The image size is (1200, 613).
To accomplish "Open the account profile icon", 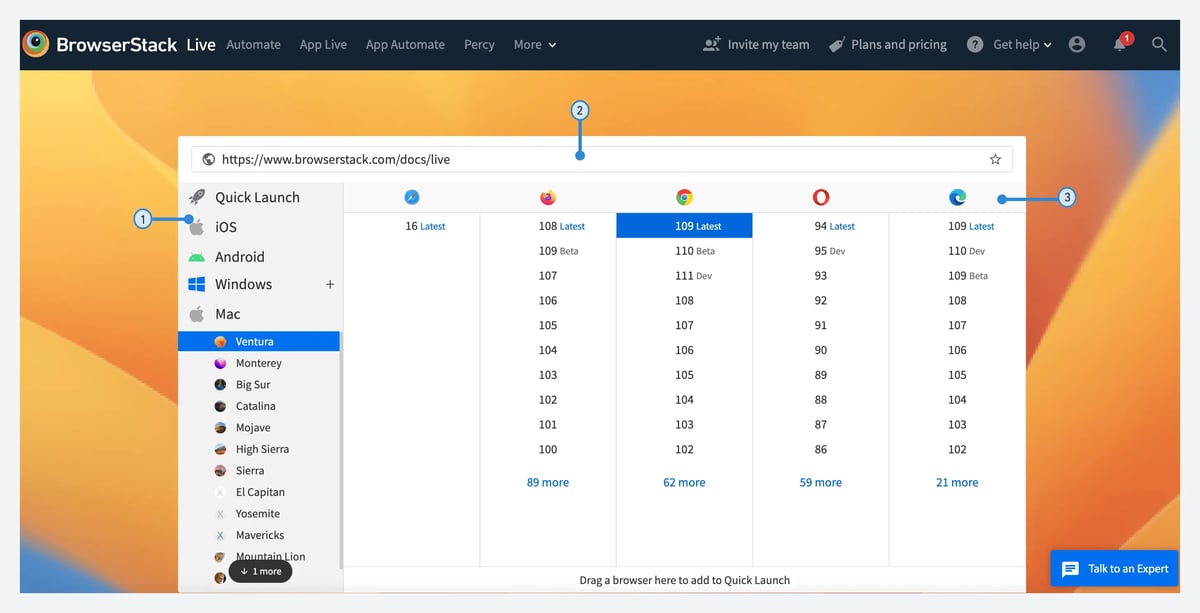I will pos(1077,44).
